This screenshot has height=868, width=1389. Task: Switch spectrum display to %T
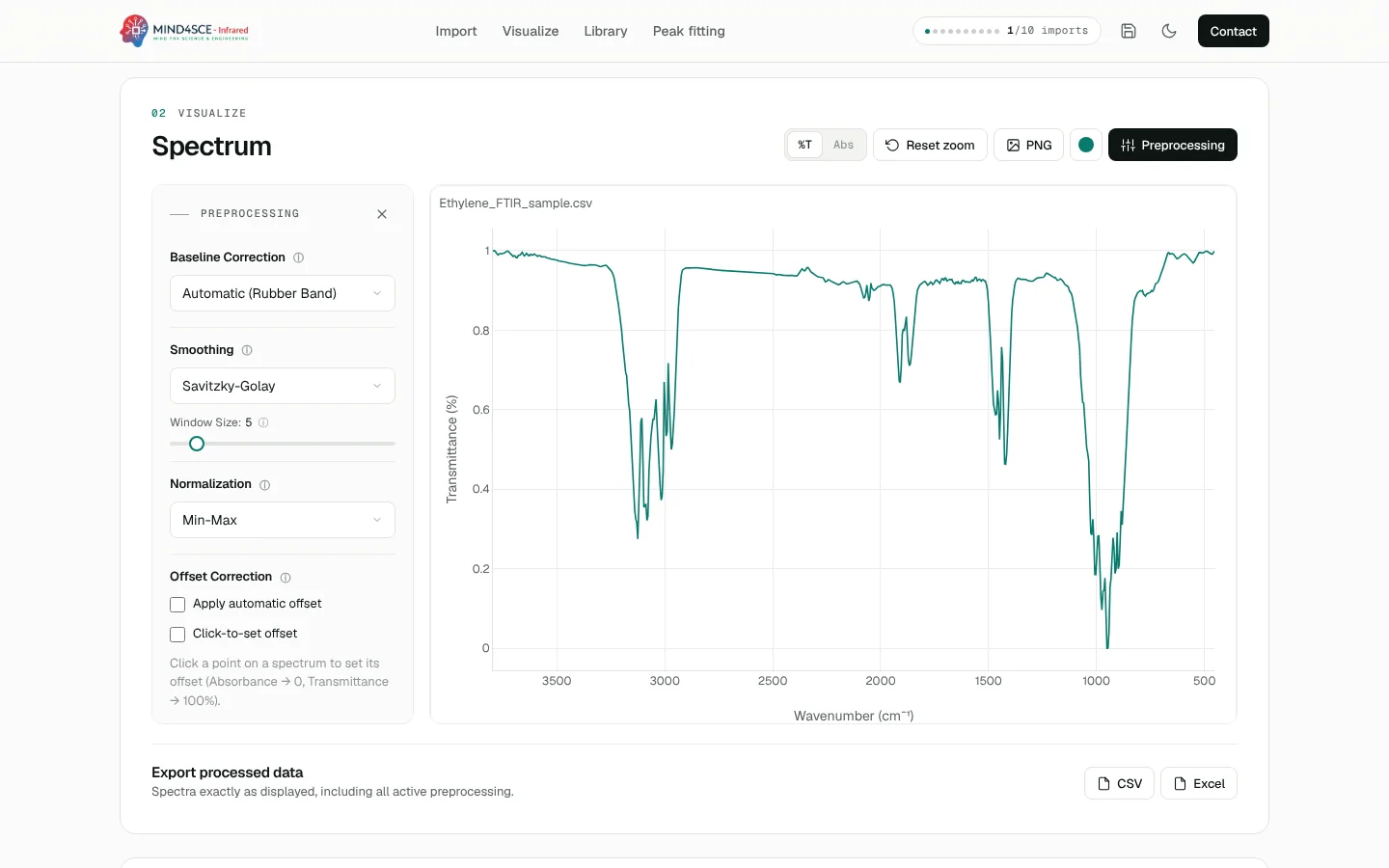804,145
